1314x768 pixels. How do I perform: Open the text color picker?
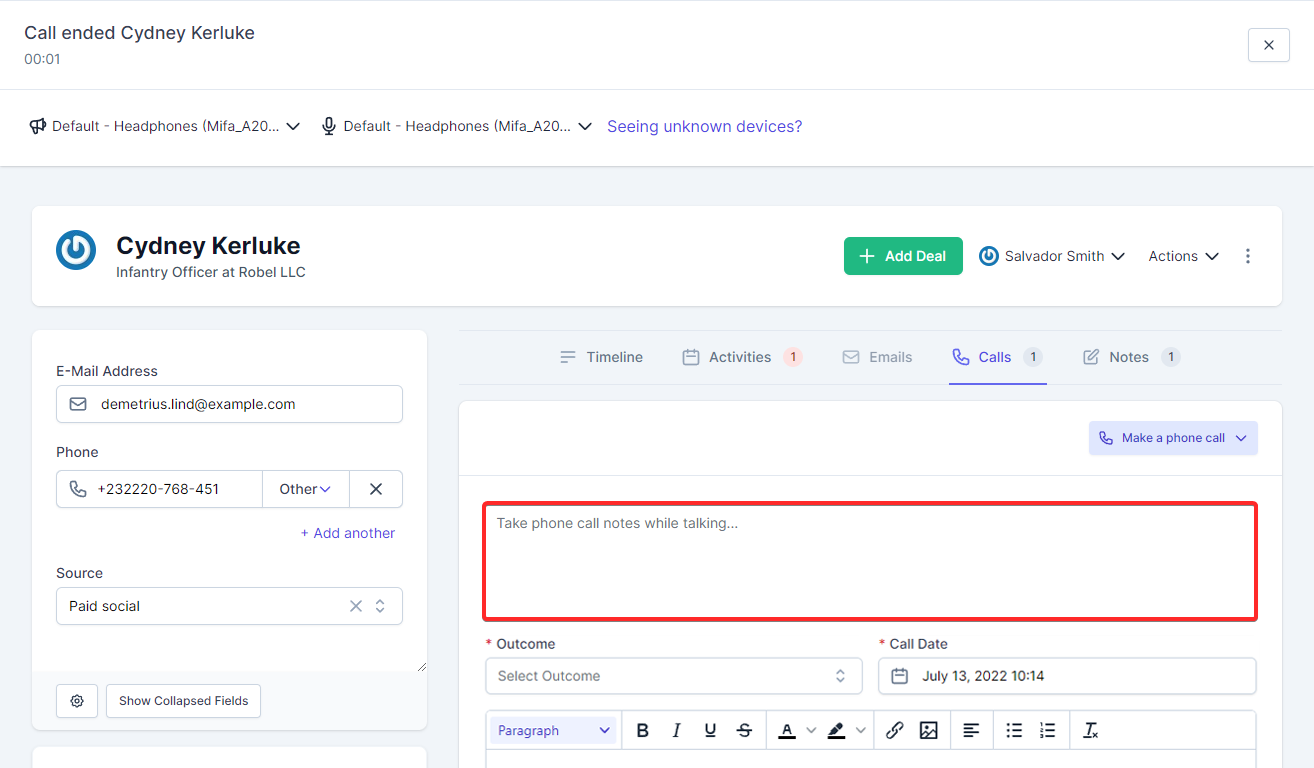(788, 731)
